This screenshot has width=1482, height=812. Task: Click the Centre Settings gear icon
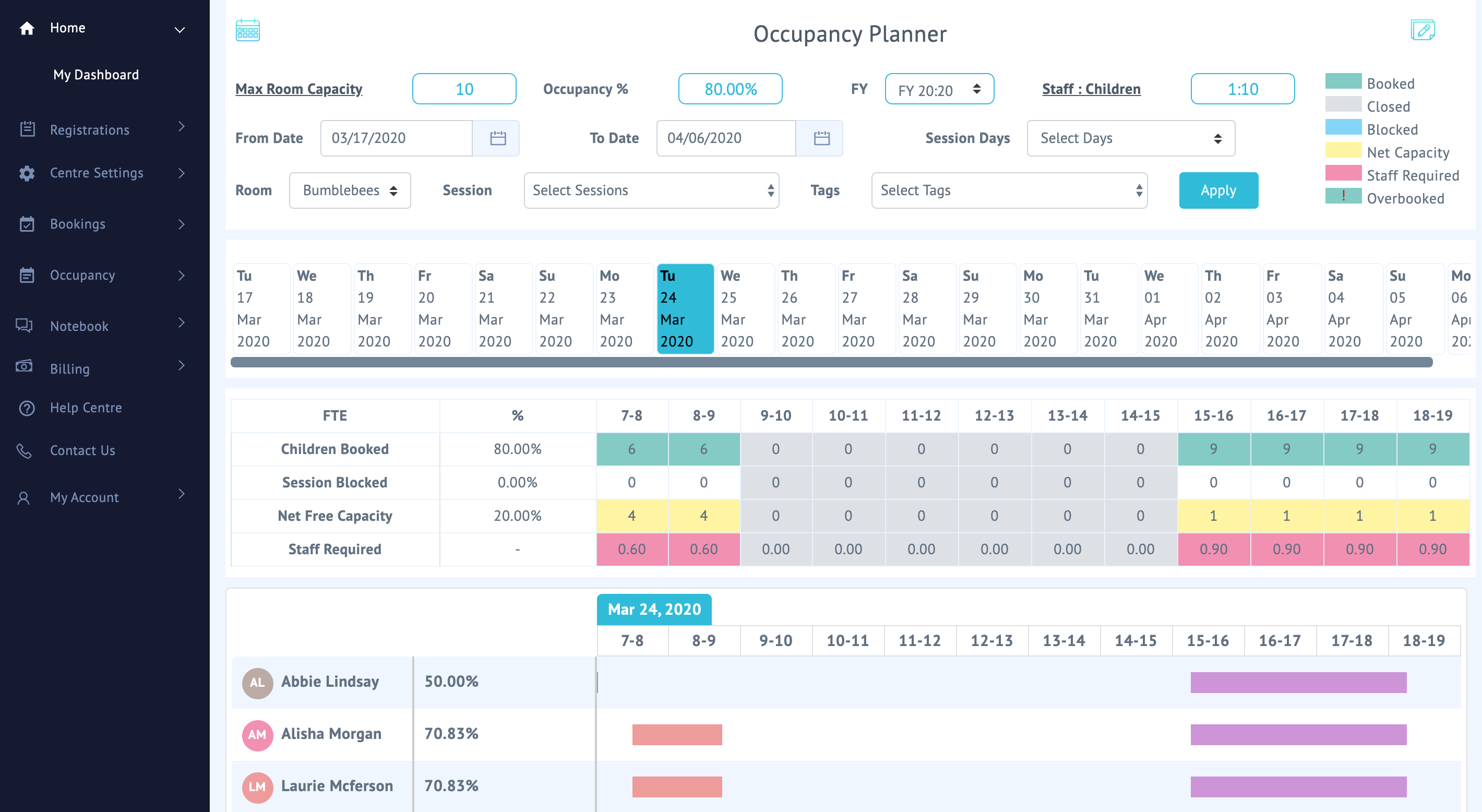pyautogui.click(x=27, y=173)
